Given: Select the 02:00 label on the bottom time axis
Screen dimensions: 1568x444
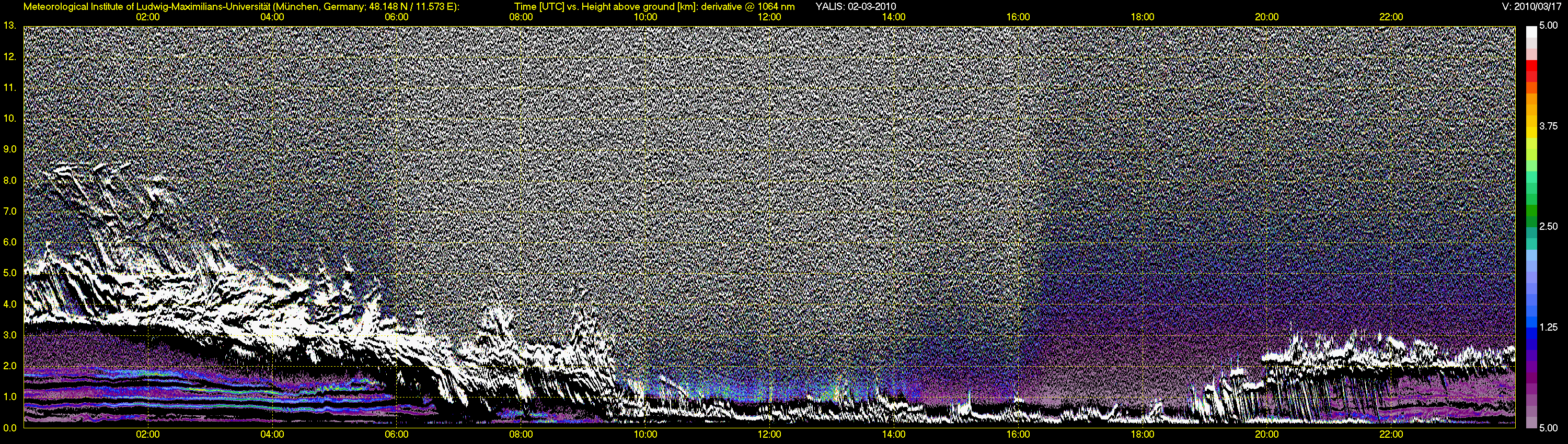Looking at the screenshot, I should coord(148,435).
